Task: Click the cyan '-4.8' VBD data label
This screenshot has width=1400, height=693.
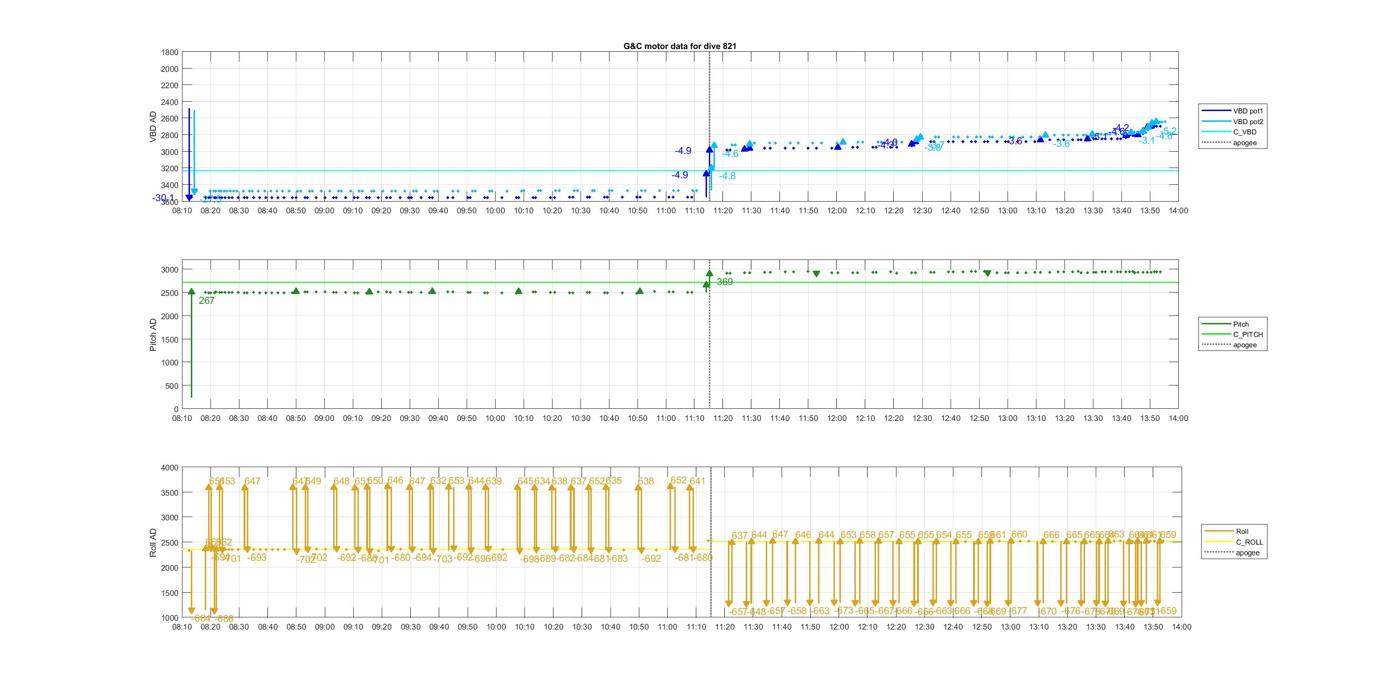Action: pyautogui.click(x=727, y=176)
